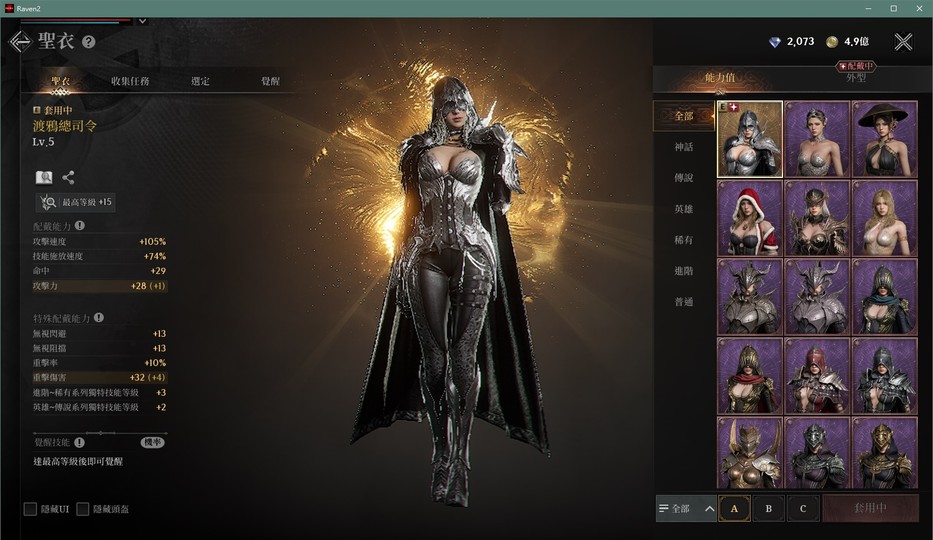This screenshot has height=540, width=933.
Task: Click the diamond currency icon
Action: [x=775, y=42]
